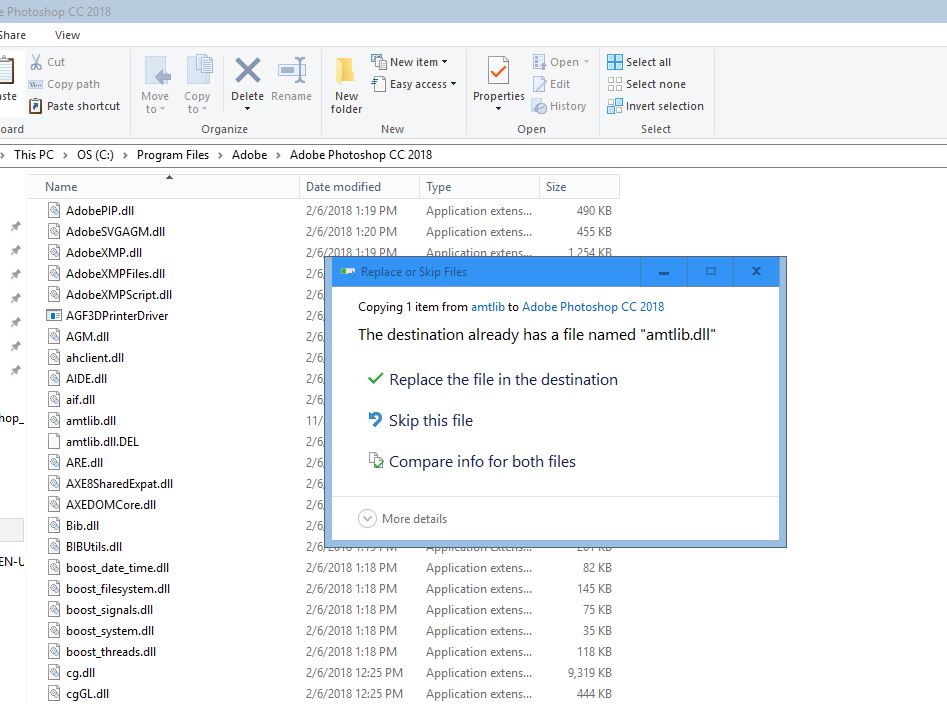Open the Easy access dropdown arrow

pyautogui.click(x=454, y=84)
